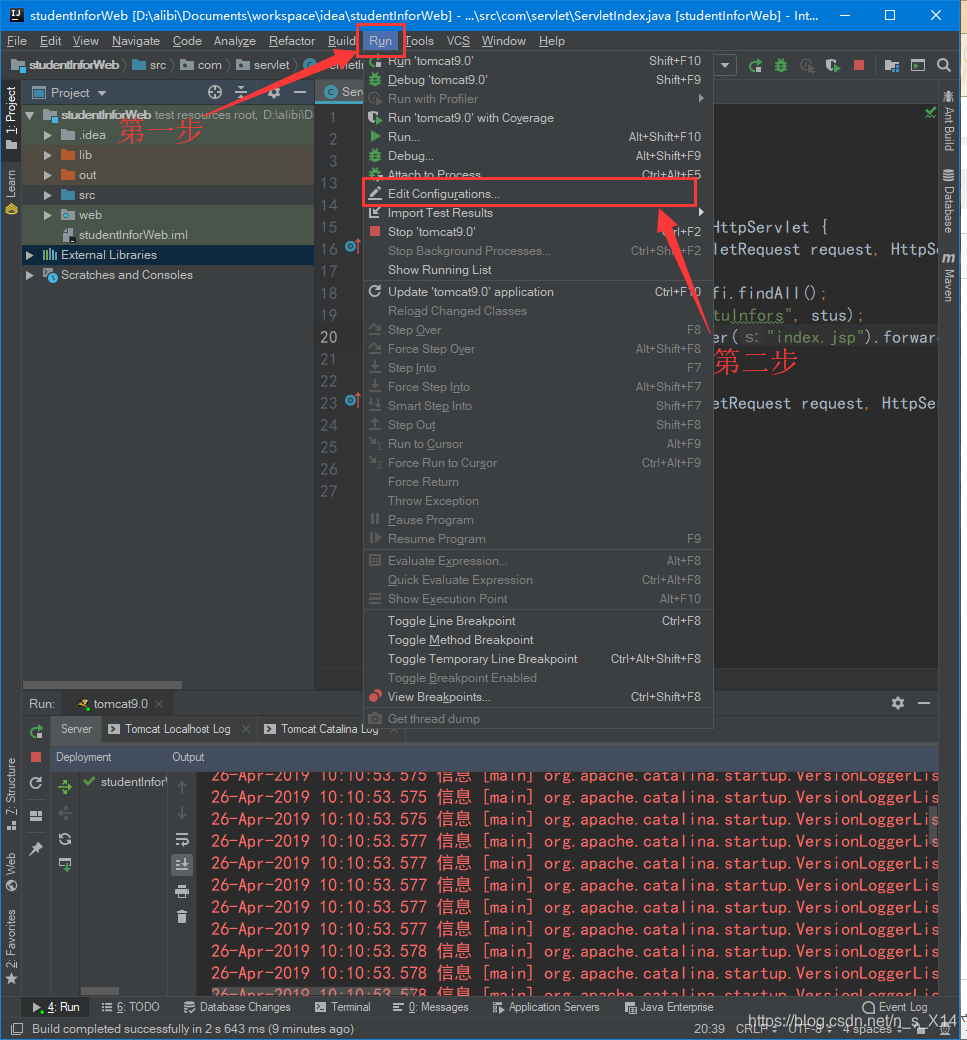Switch to the Server tab
The height and width of the screenshot is (1040, 967).
[76, 729]
